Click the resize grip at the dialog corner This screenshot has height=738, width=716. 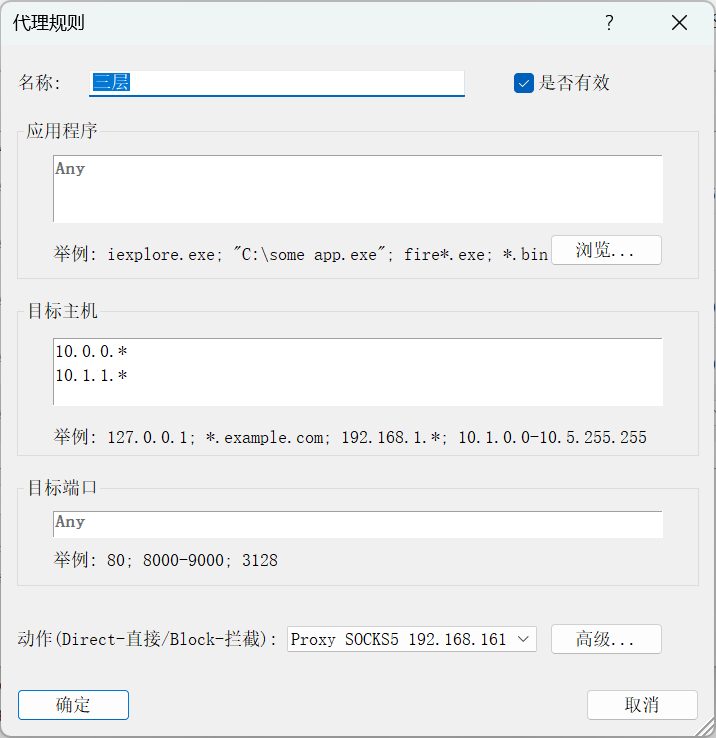tap(706, 728)
